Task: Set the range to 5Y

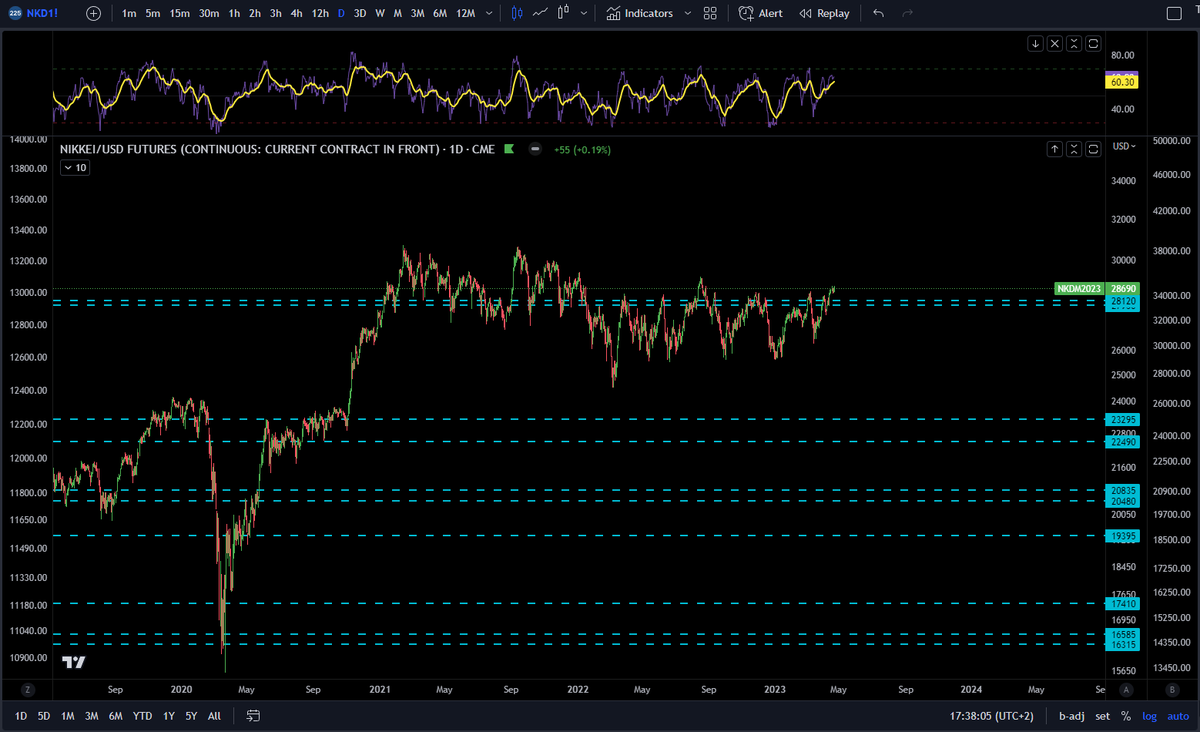Action: click(191, 716)
